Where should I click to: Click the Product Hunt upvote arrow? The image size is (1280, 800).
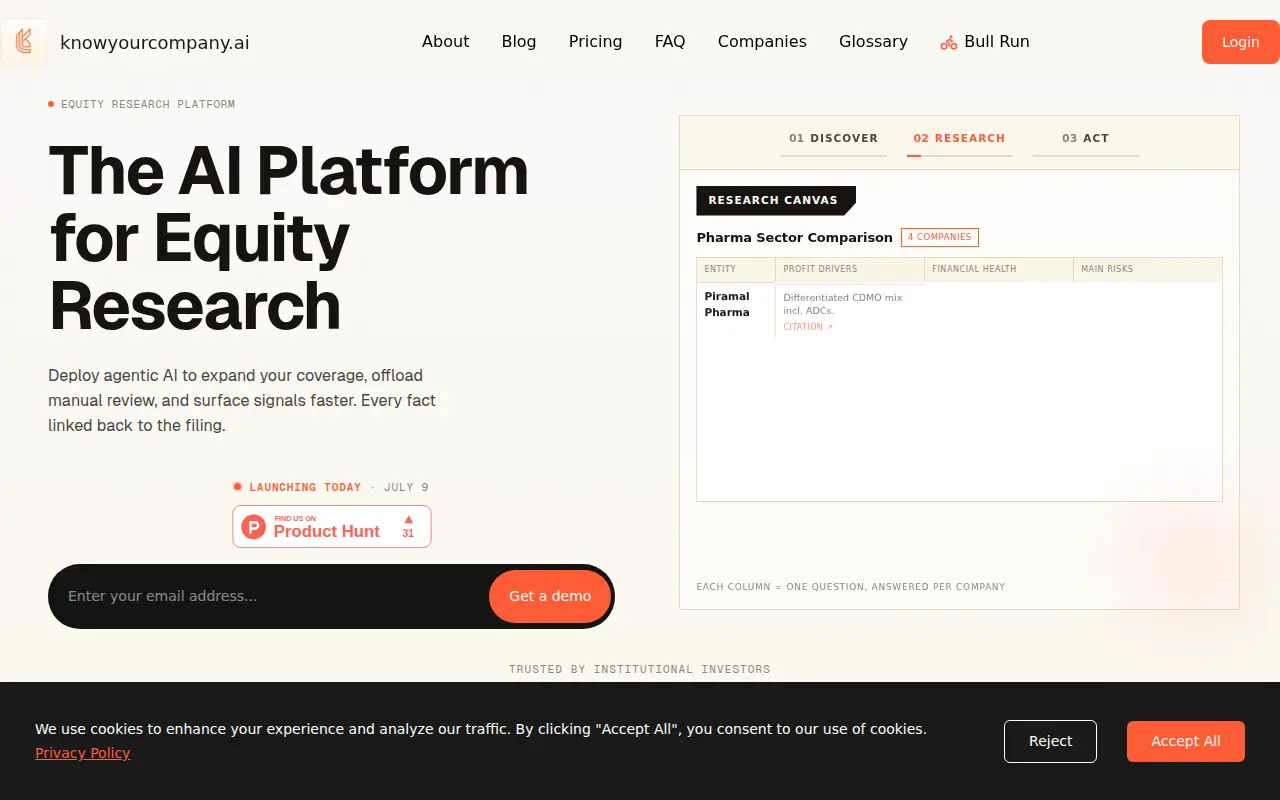pyautogui.click(x=408, y=520)
